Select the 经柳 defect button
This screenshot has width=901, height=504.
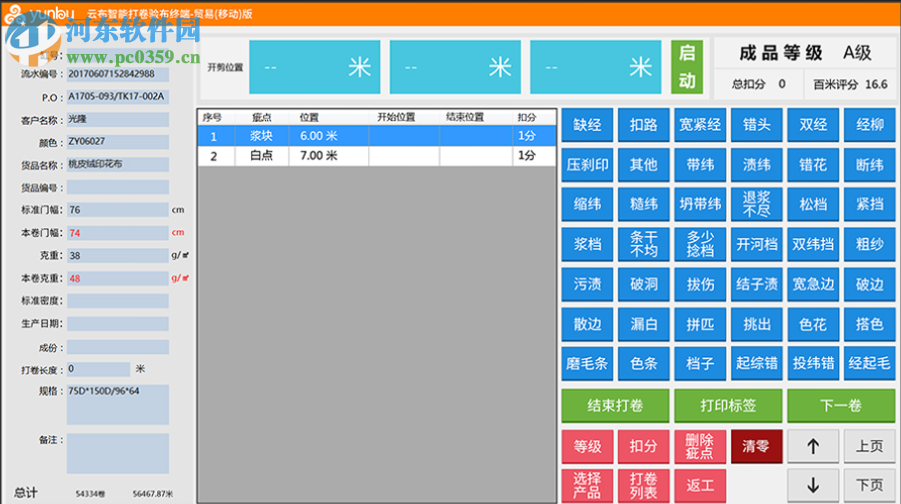point(869,125)
